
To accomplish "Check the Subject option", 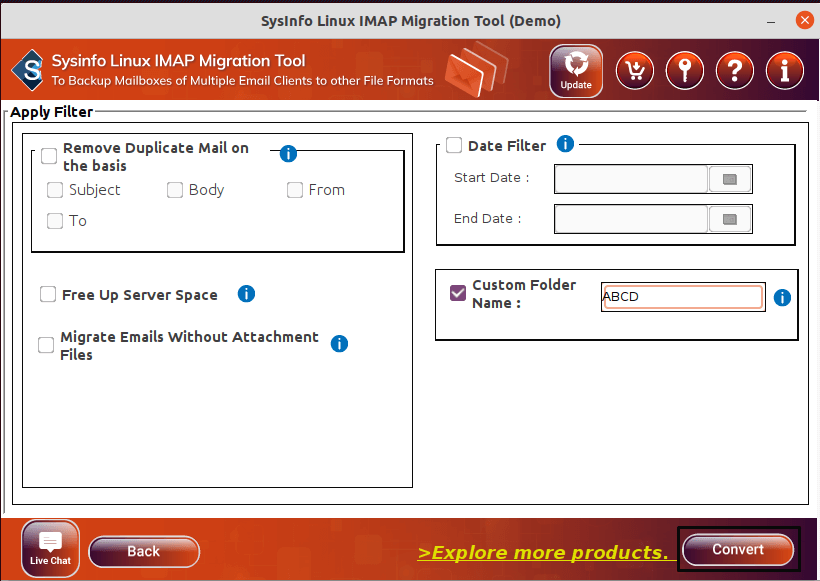I will click(x=55, y=190).
